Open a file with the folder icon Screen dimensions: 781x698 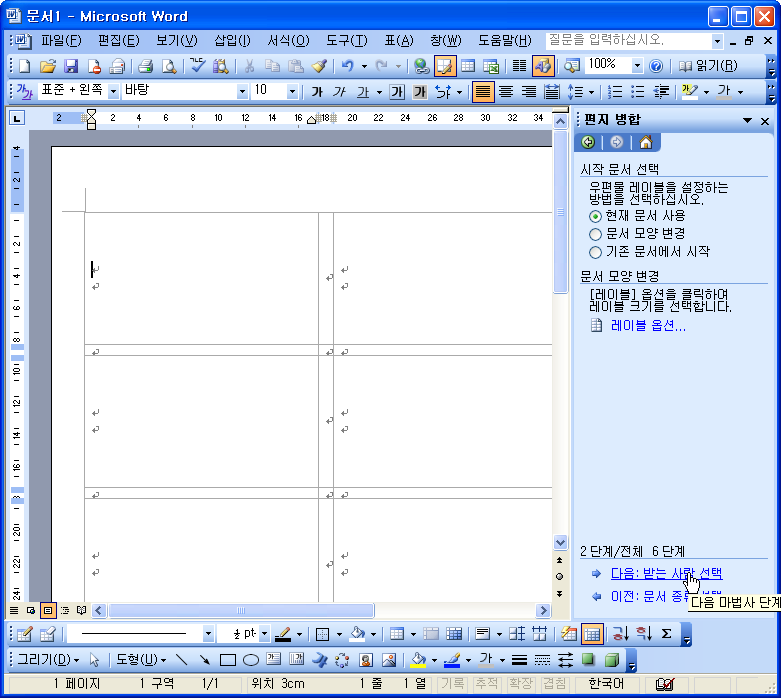pyautogui.click(x=48, y=66)
